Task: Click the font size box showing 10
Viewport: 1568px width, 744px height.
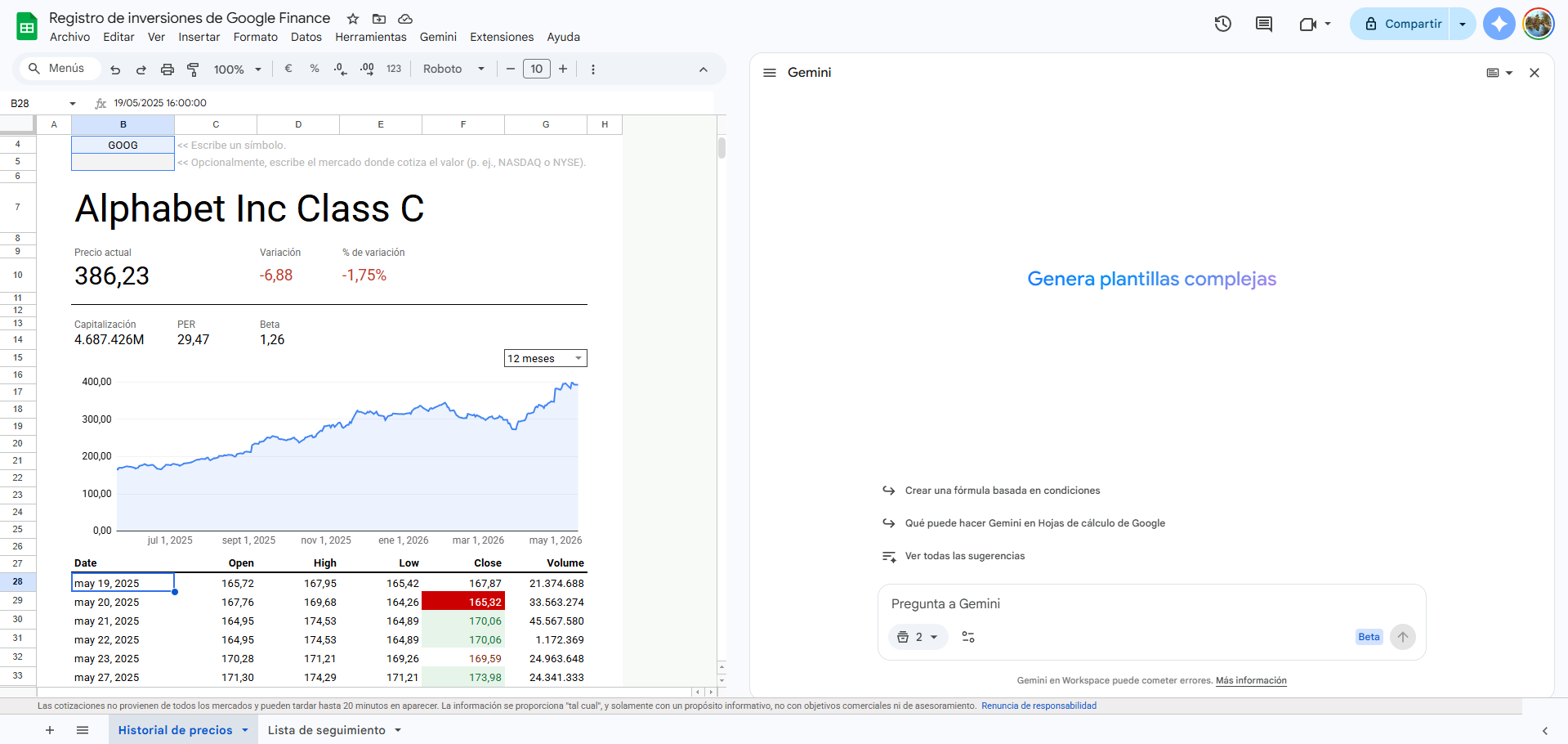Action: [x=537, y=69]
